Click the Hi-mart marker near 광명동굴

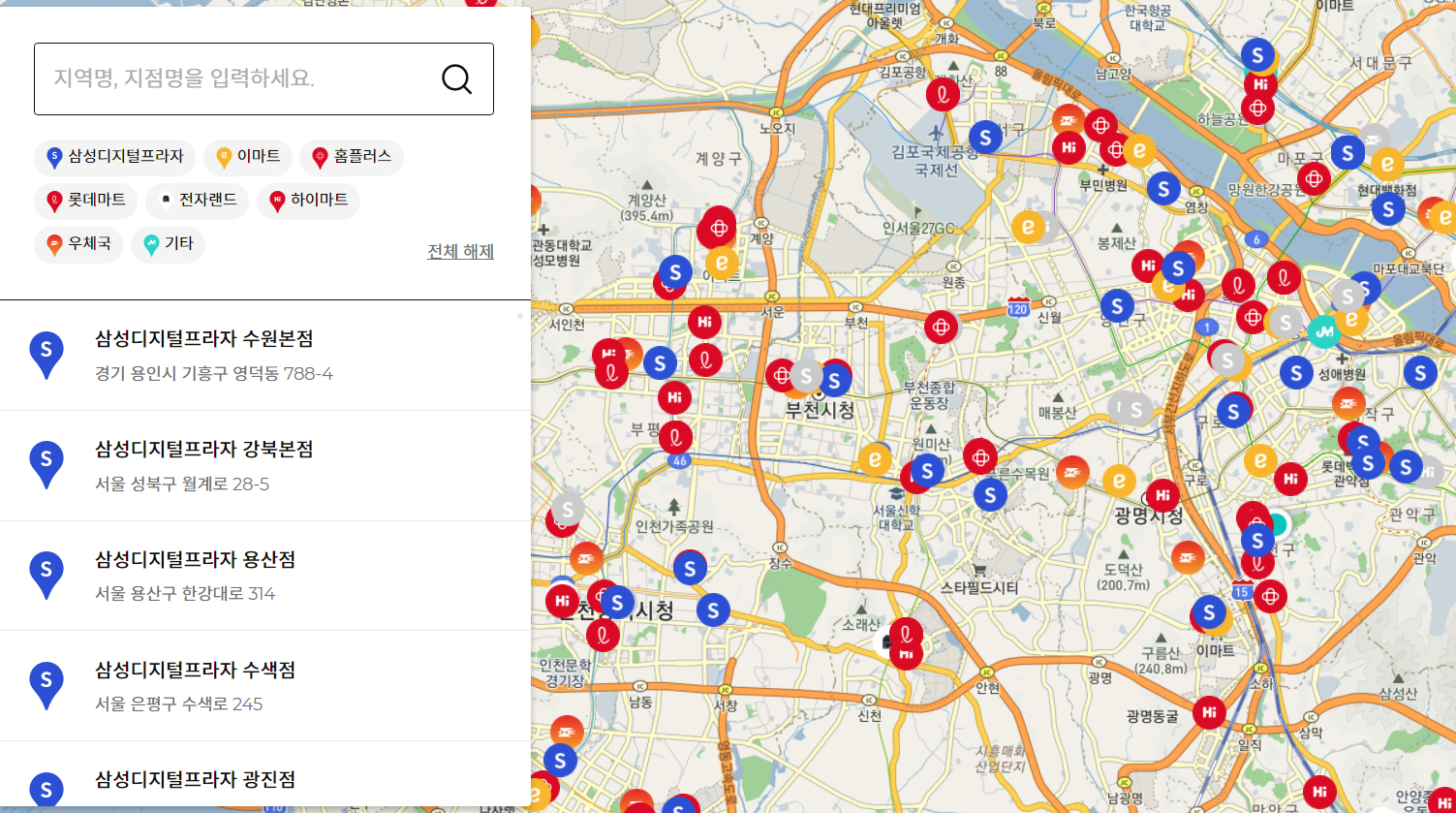[x=1209, y=713]
